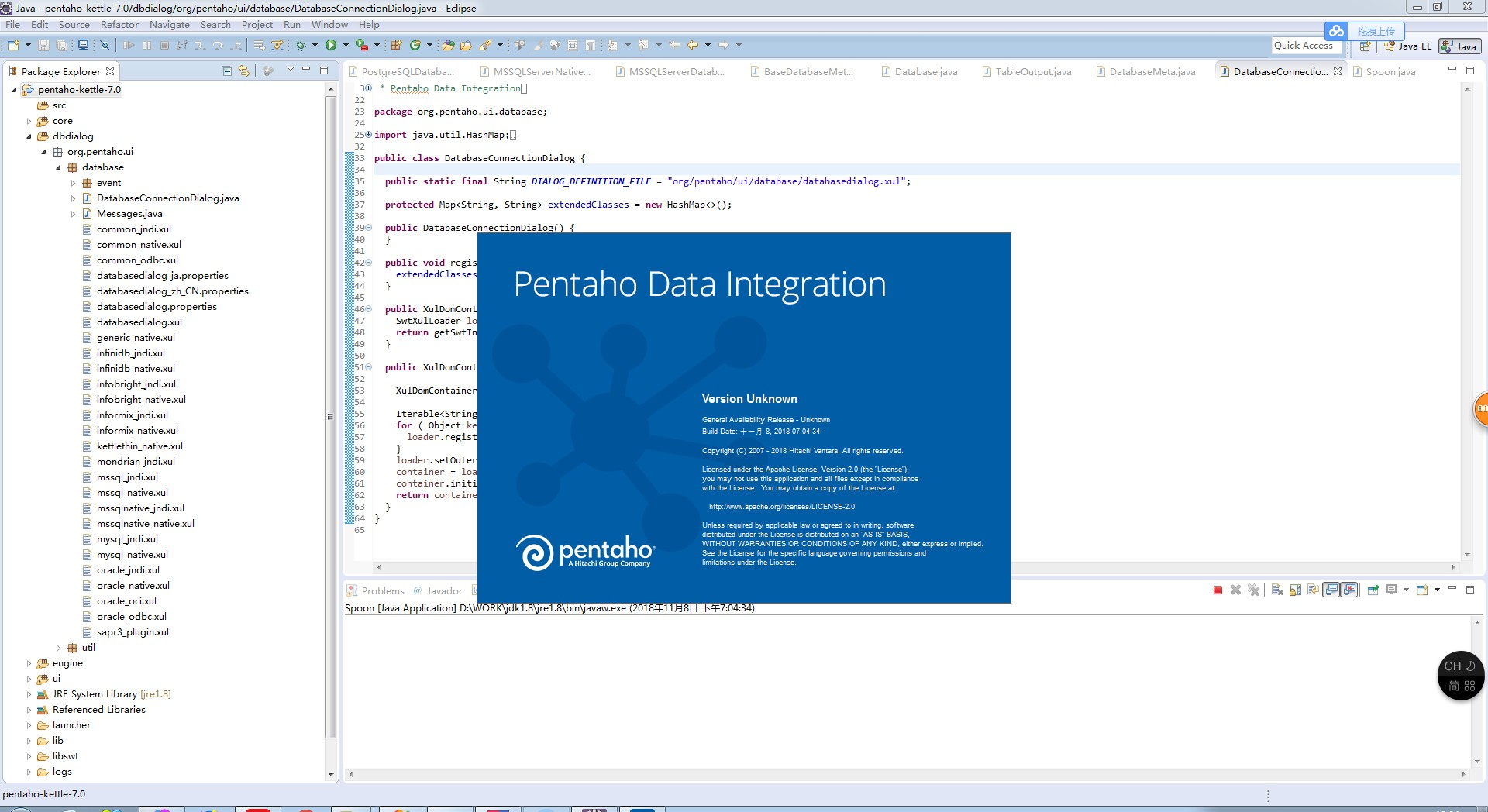Expand the JRE System Library node
This screenshot has height=812, width=1488.
click(x=29, y=694)
